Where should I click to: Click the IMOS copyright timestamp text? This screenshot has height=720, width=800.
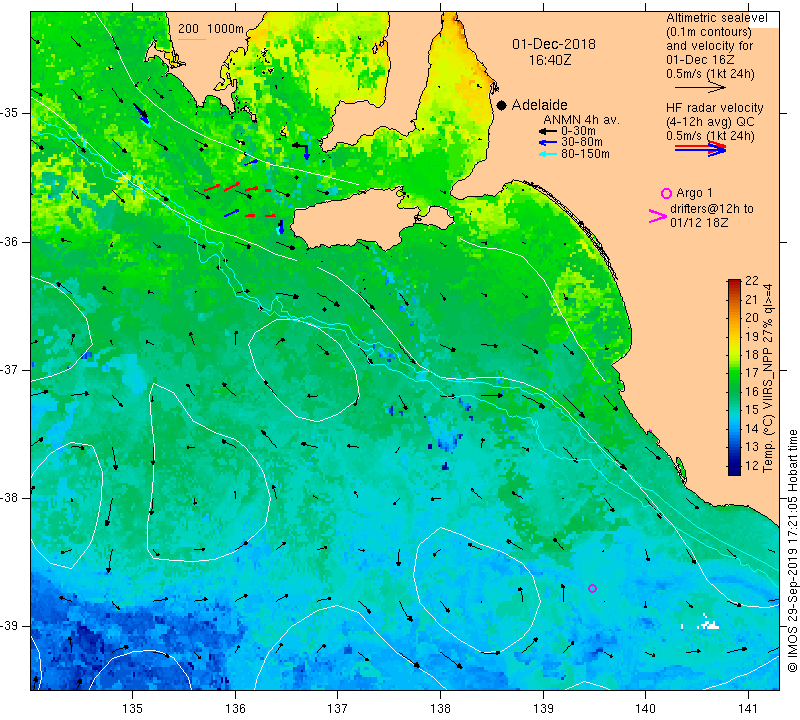792,550
